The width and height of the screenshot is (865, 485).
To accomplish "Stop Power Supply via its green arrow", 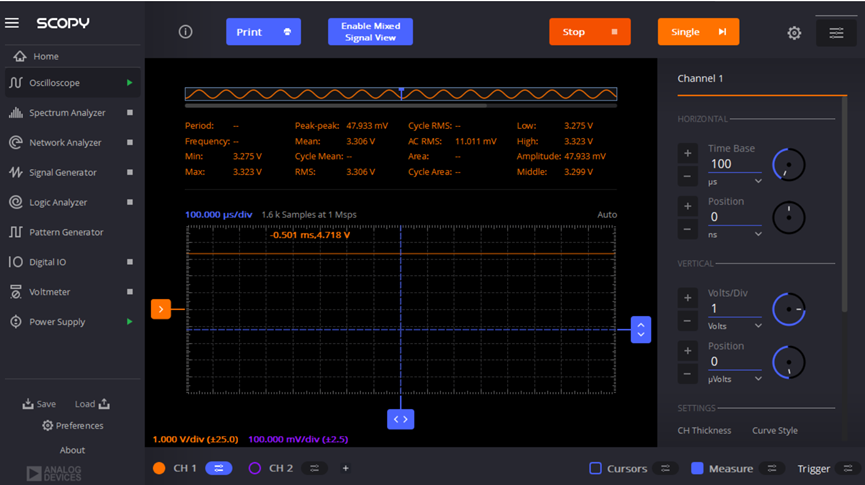I will (x=129, y=322).
